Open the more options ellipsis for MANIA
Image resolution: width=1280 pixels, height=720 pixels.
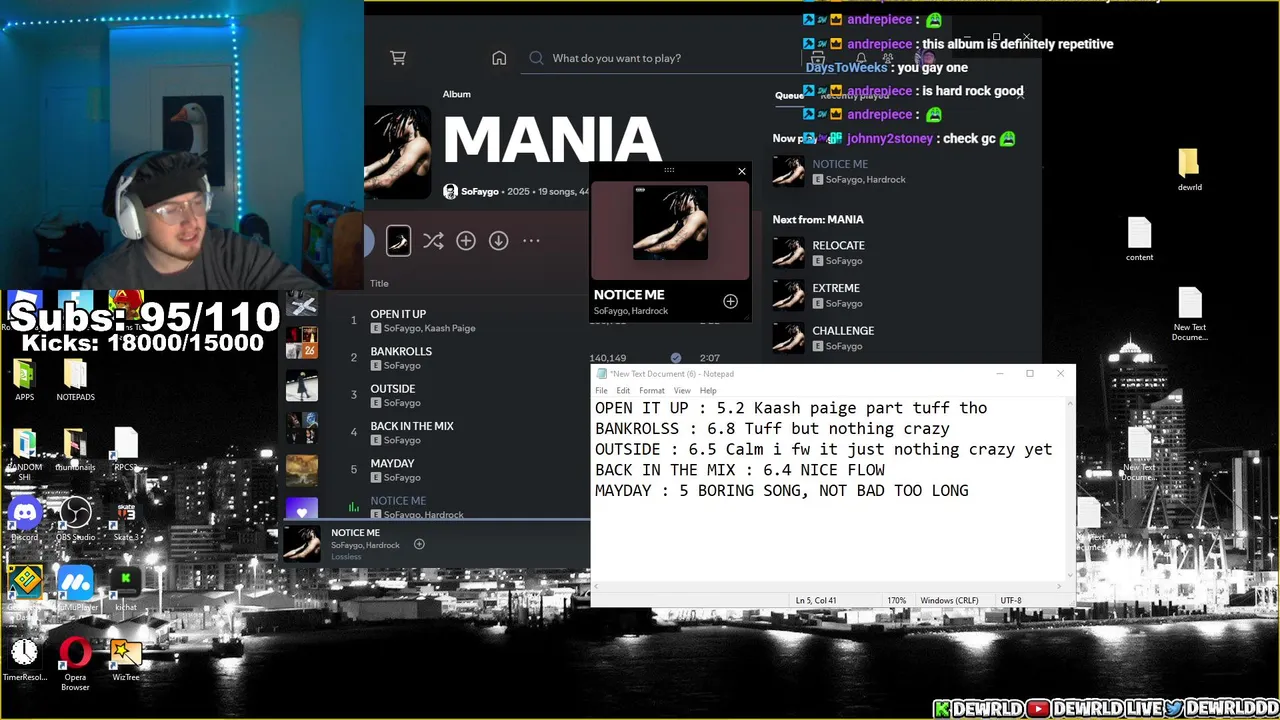(x=531, y=241)
